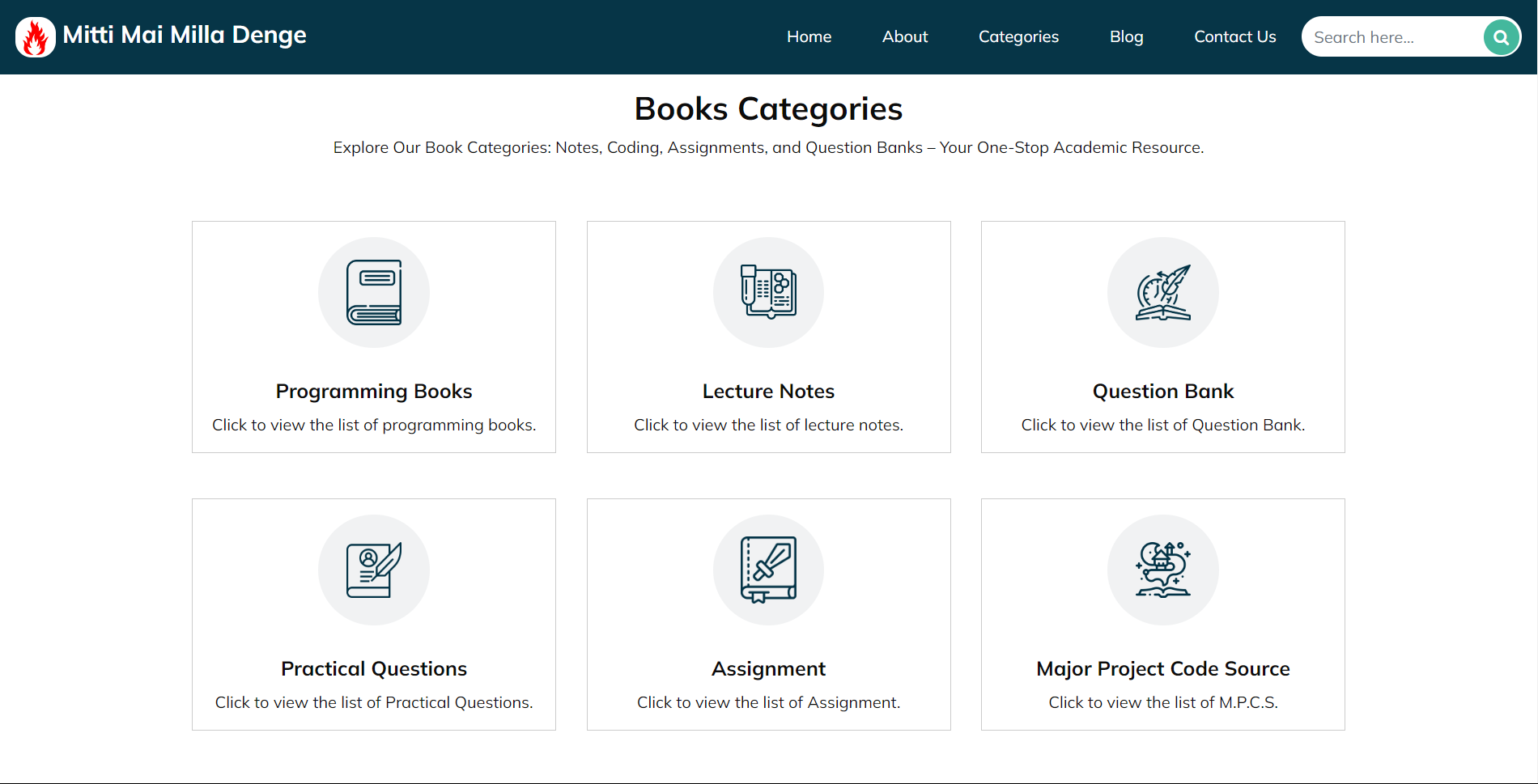The image size is (1538, 784).
Task: Click the Mitti Mai Milla Denge site title
Action: point(185,35)
